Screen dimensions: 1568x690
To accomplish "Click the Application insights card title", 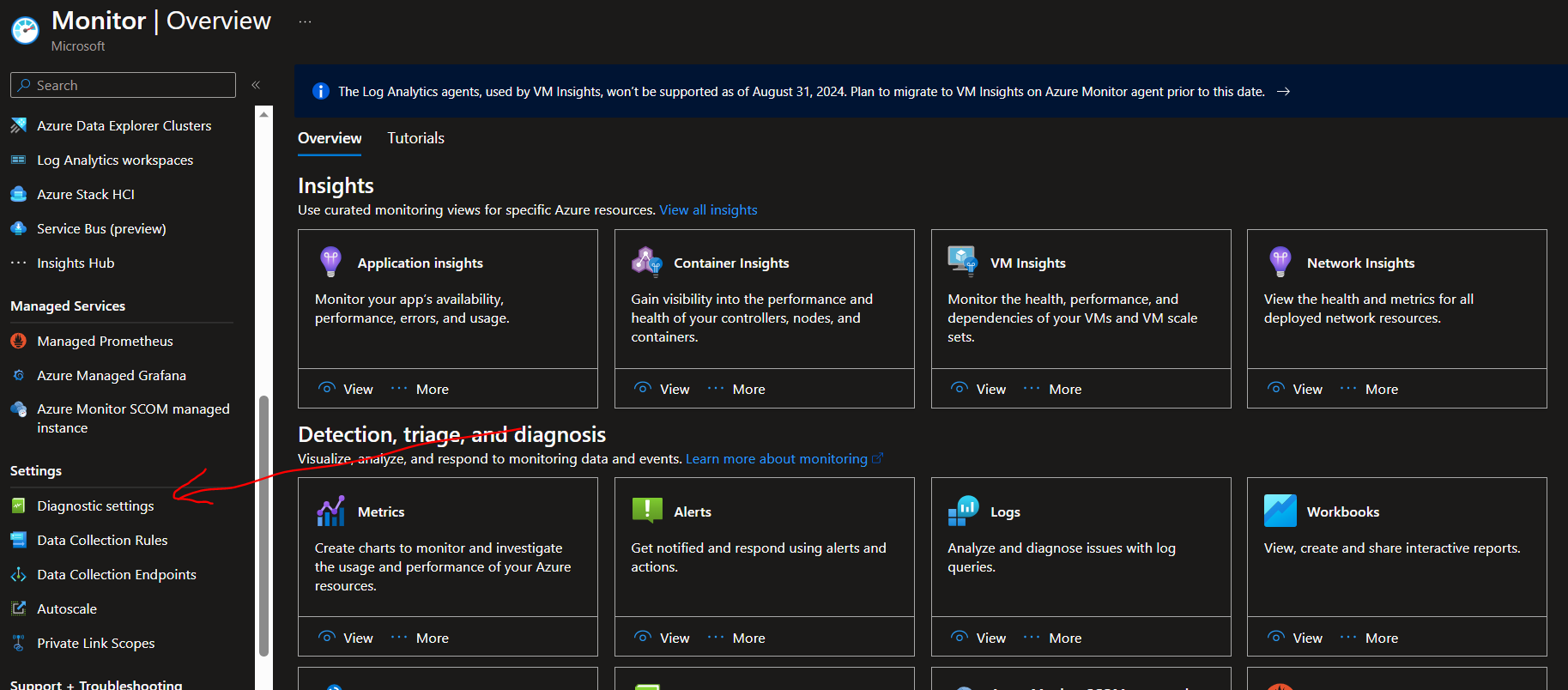I will tap(421, 263).
